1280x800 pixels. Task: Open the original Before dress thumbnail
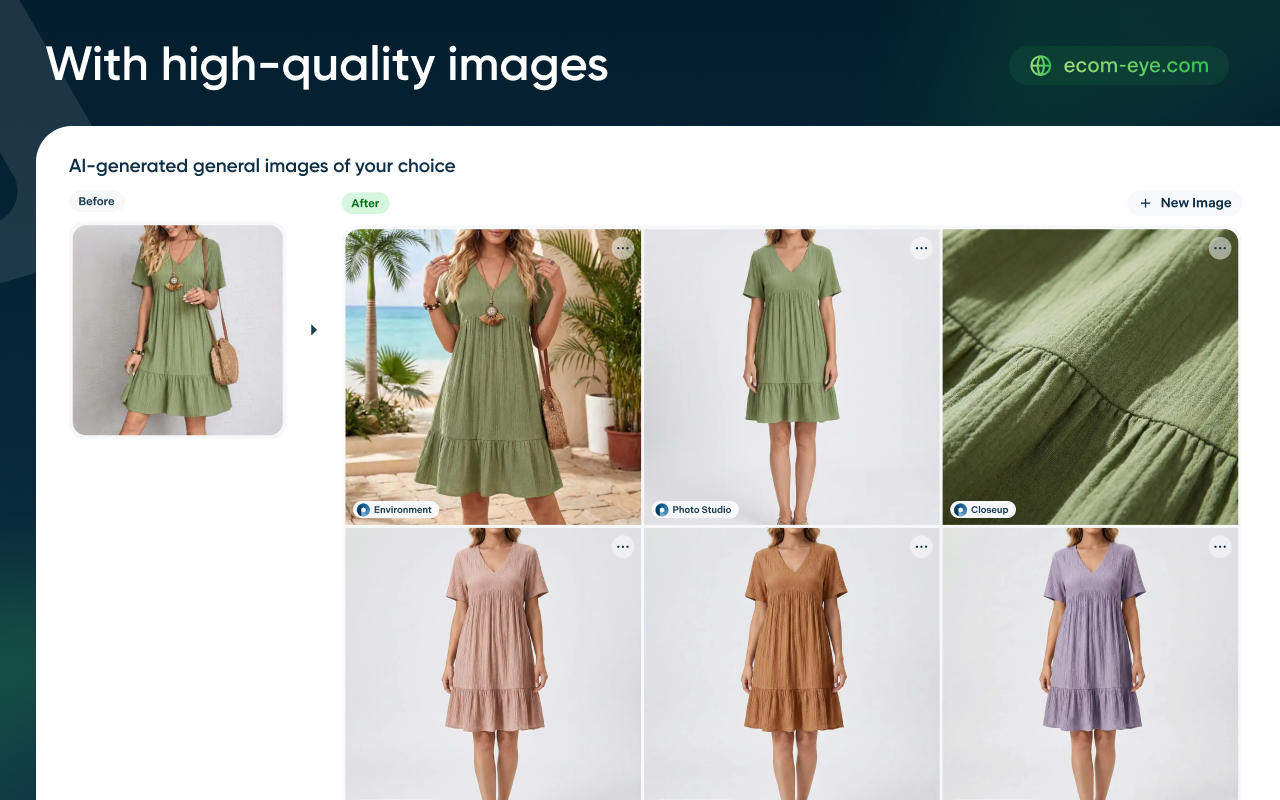coord(177,330)
